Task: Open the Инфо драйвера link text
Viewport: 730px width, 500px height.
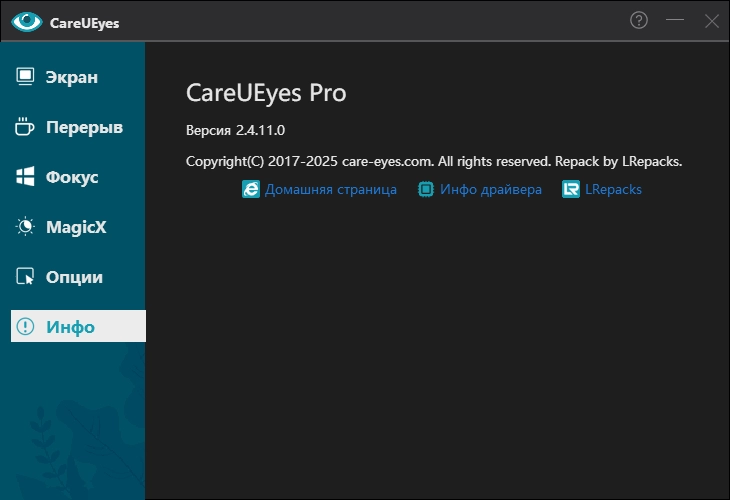Action: pos(491,189)
